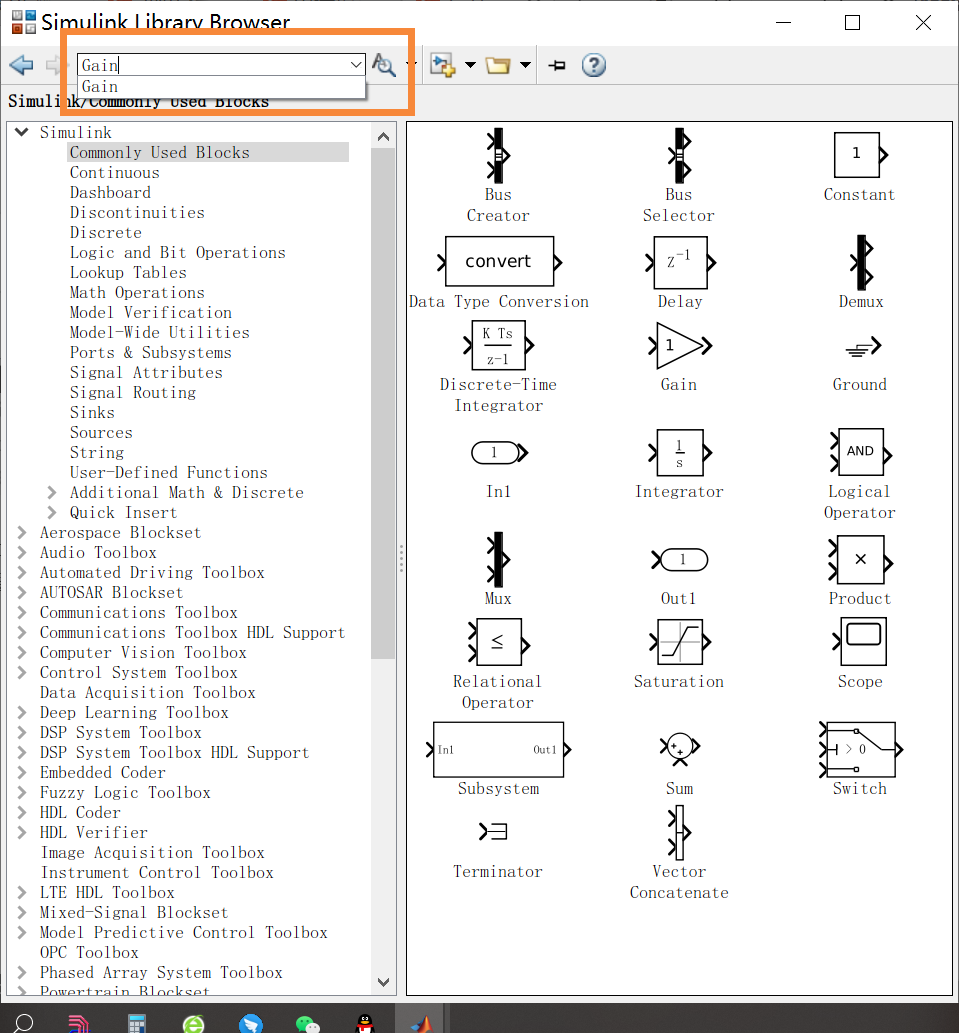Click tree scrollbar up arrow

(x=383, y=137)
